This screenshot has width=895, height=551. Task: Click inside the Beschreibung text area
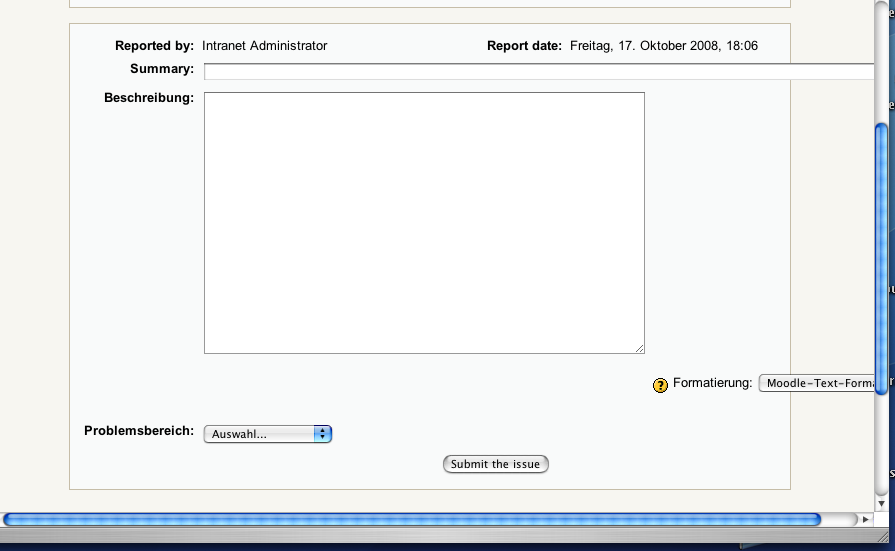[x=424, y=223]
